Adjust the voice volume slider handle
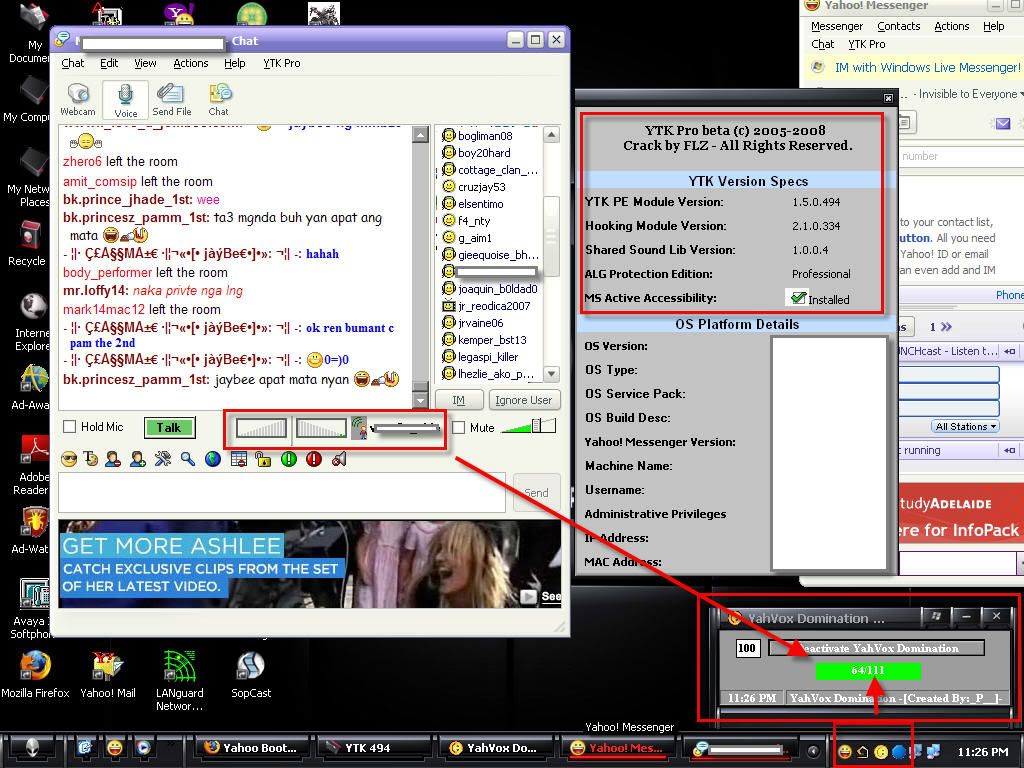Screen dimensions: 1024x768 (537, 426)
